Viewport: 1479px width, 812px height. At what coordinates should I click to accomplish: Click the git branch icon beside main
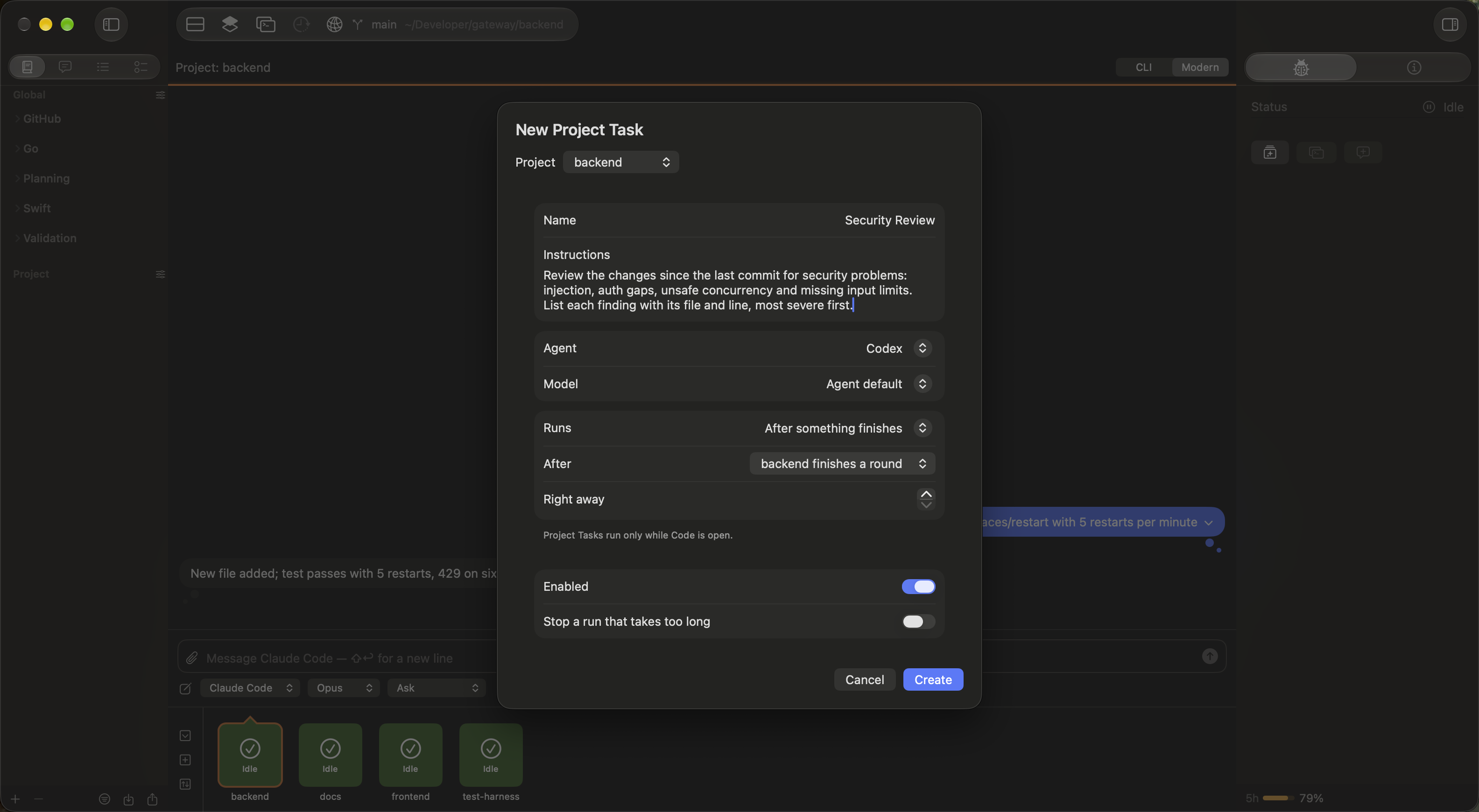pos(358,24)
